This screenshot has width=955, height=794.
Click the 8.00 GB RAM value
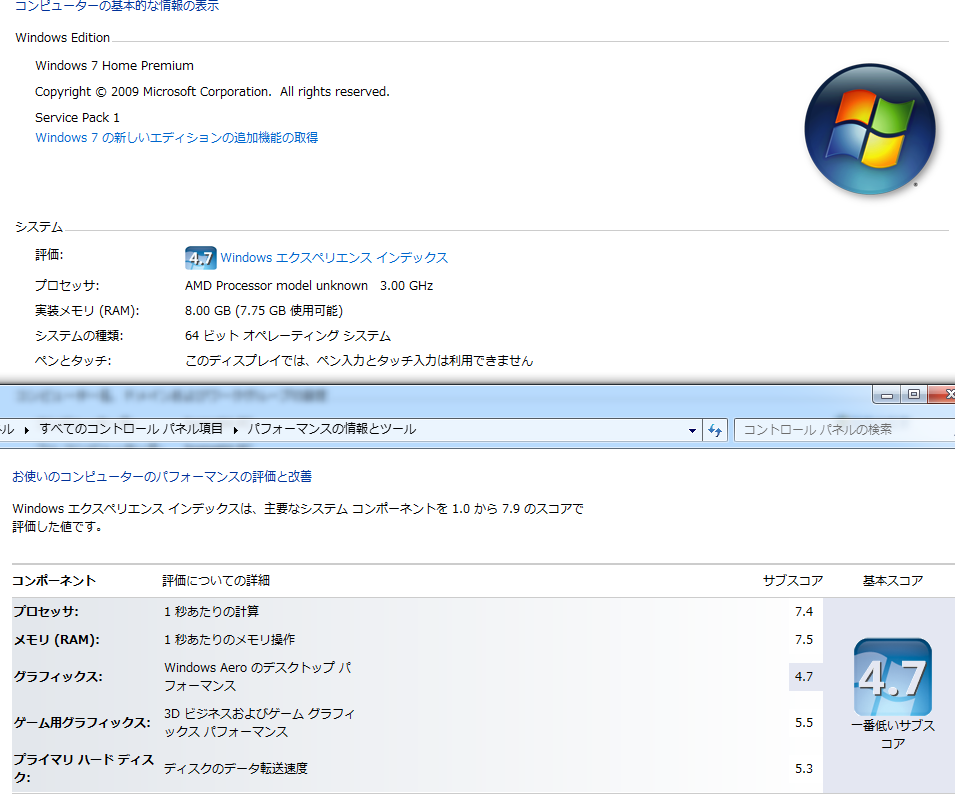[x=264, y=311]
